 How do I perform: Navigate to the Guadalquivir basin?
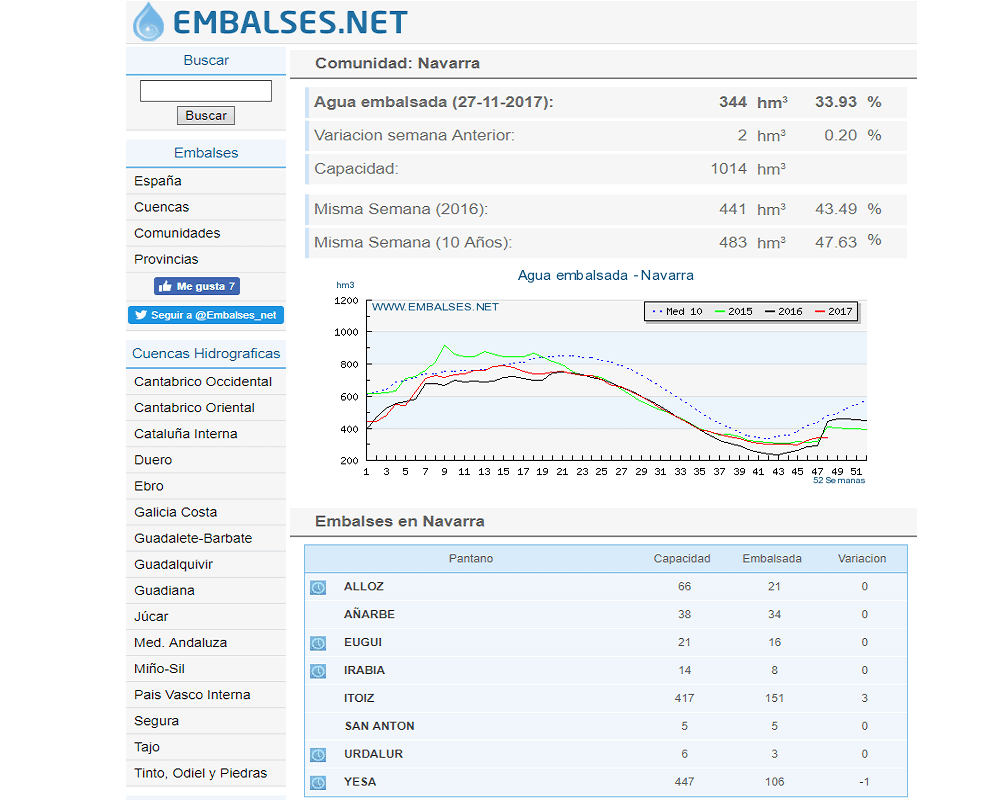pyautogui.click(x=173, y=564)
